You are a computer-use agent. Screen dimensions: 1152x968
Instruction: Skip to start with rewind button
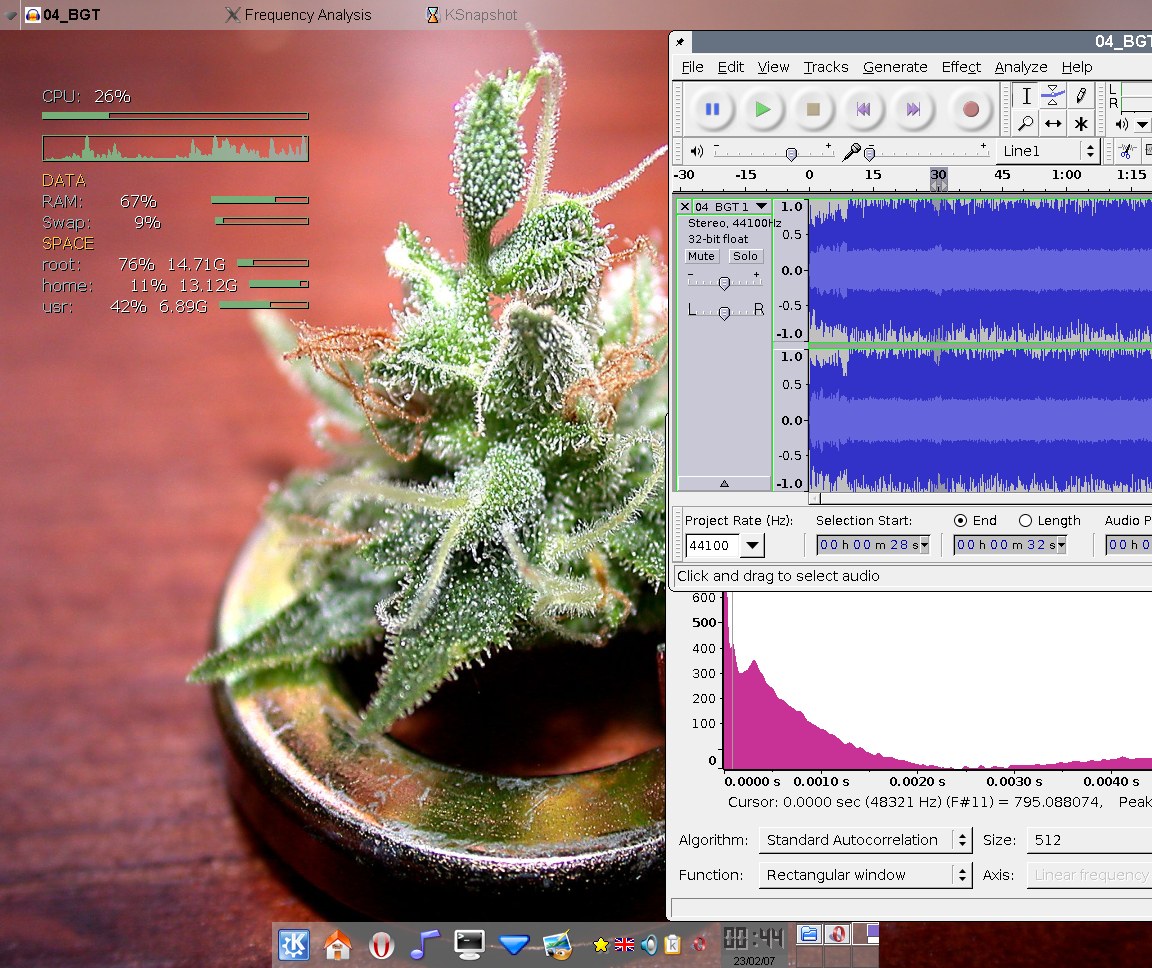pos(863,109)
